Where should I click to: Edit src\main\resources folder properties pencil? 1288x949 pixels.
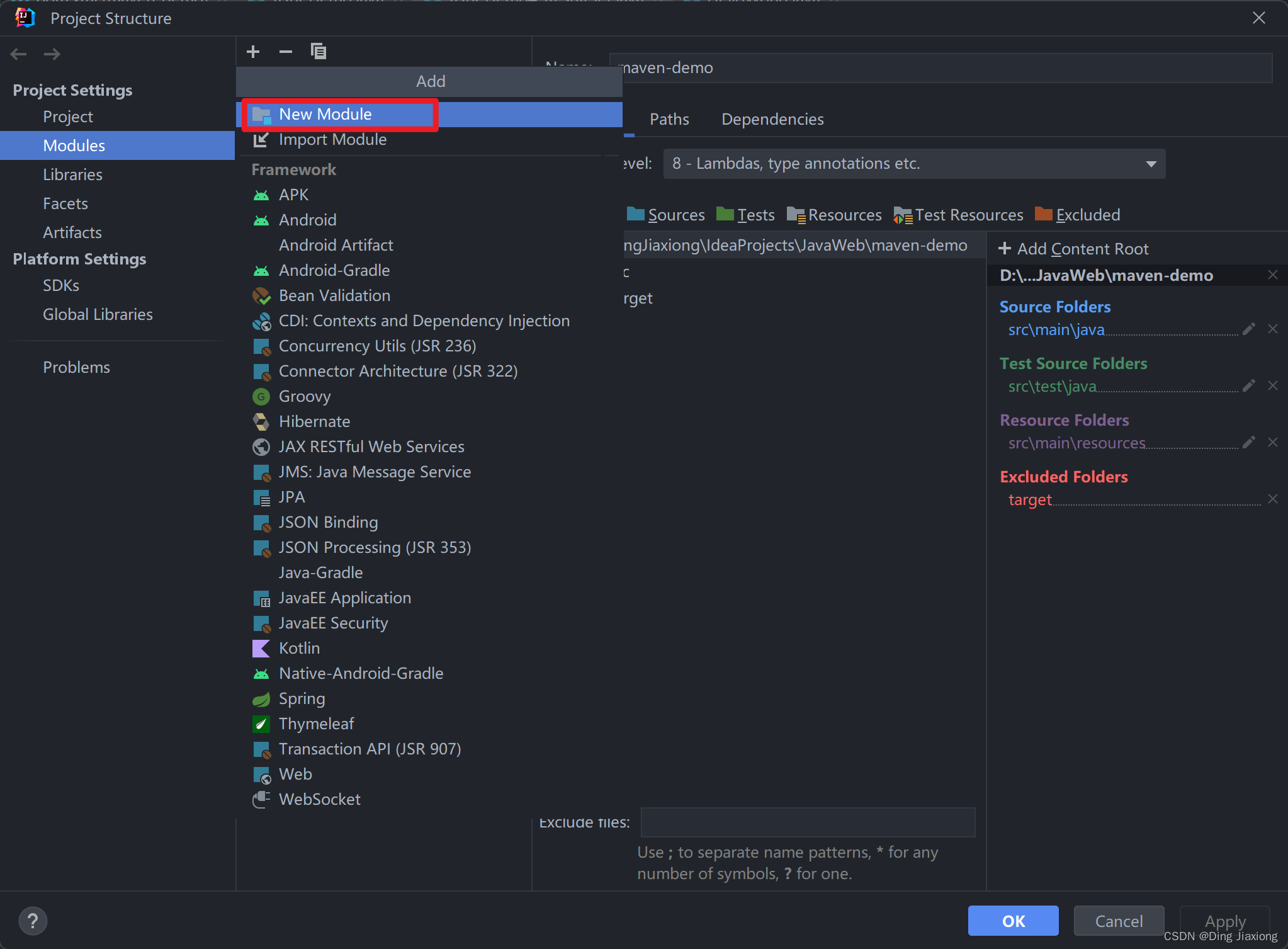click(1249, 442)
